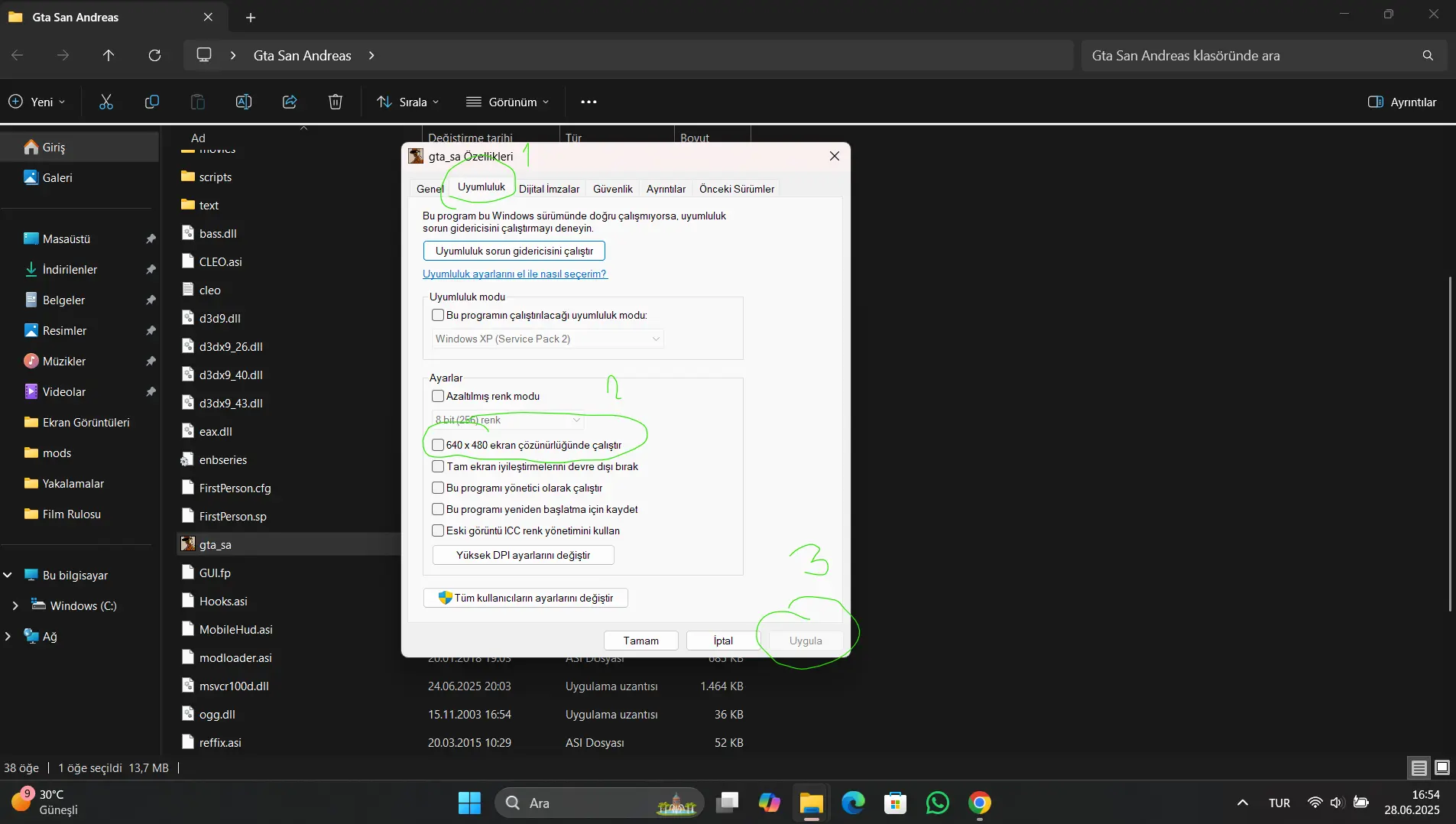Open the manual compatibility settings help link

click(515, 274)
